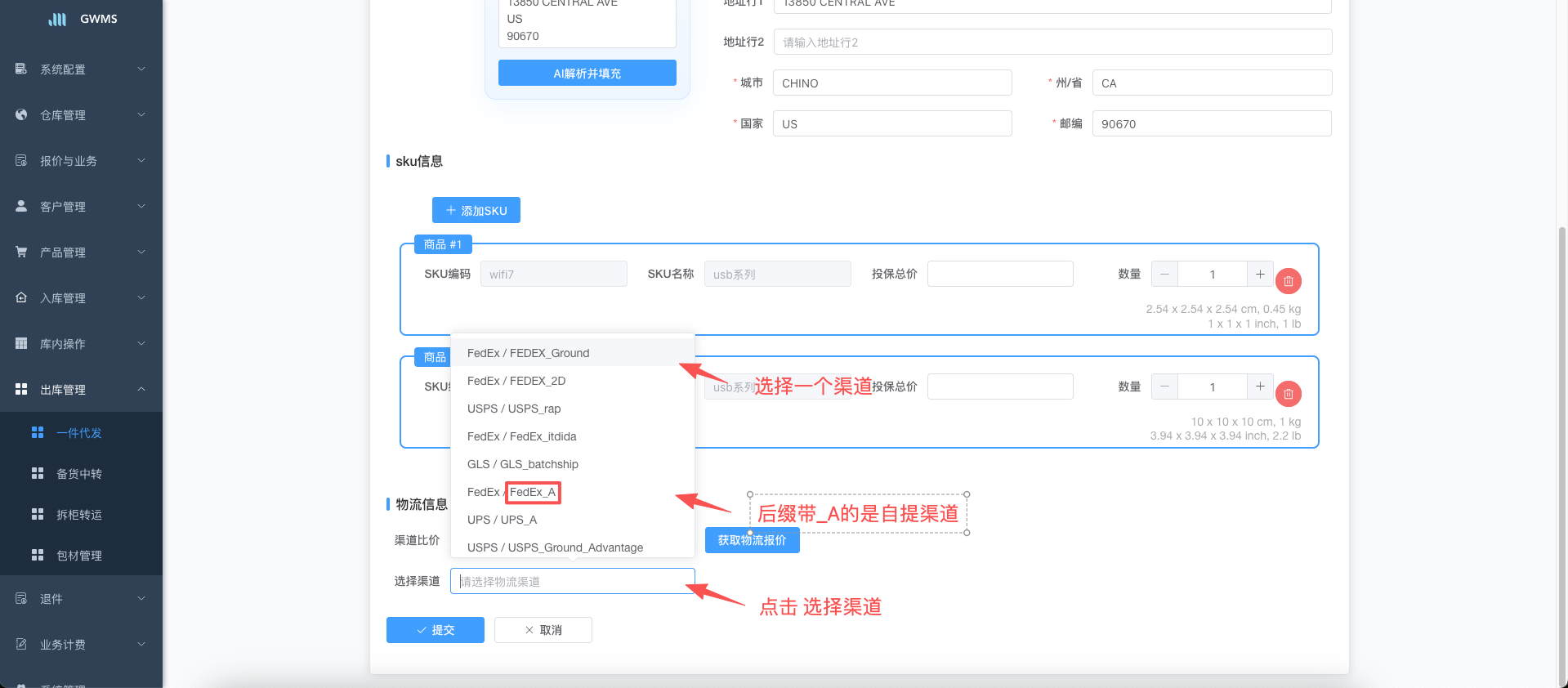Decrease quantity of 商品 #1
The width and height of the screenshot is (1568, 688).
[x=1164, y=274]
